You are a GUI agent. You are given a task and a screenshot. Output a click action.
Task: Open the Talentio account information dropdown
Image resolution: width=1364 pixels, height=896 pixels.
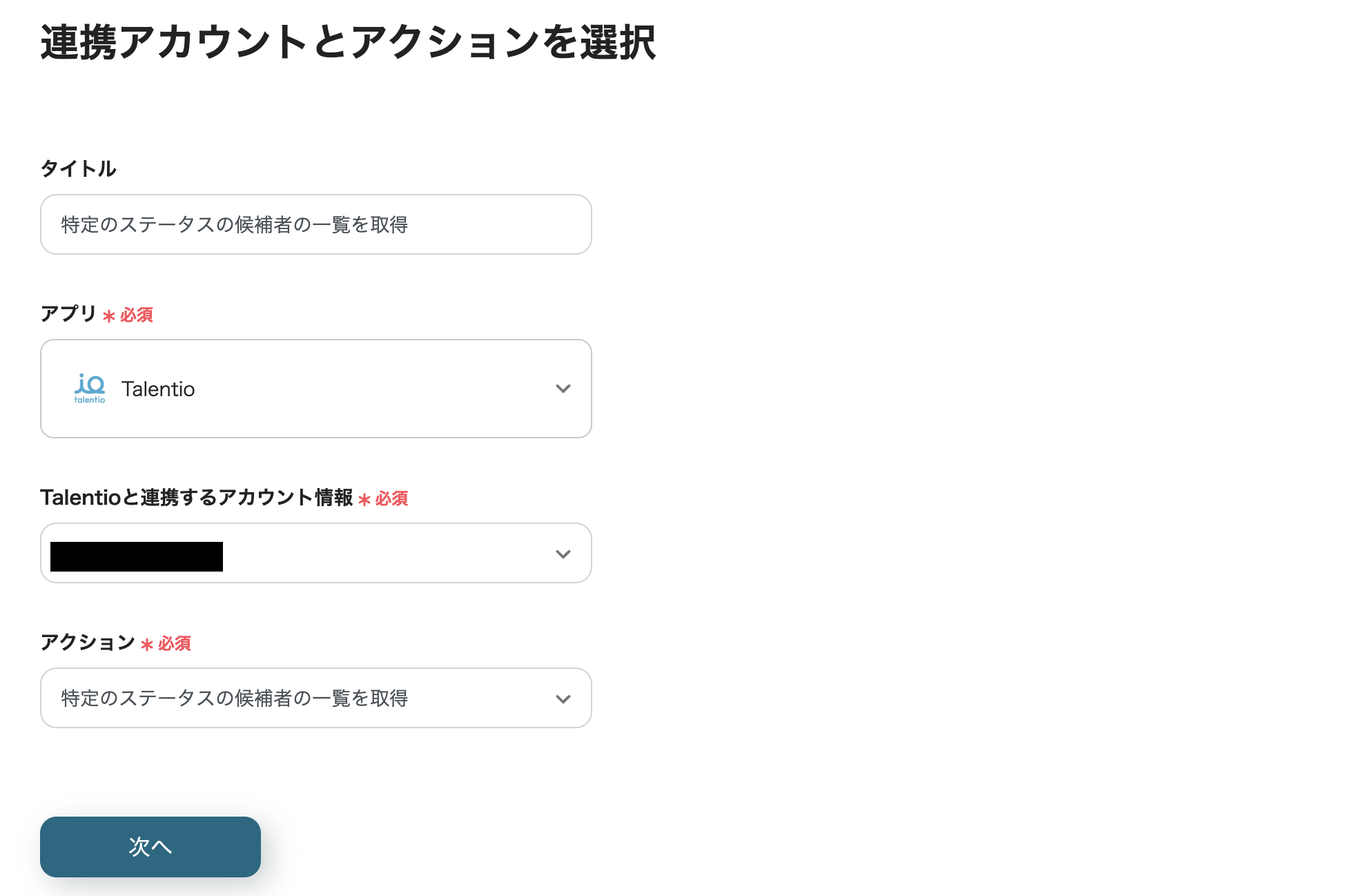316,553
